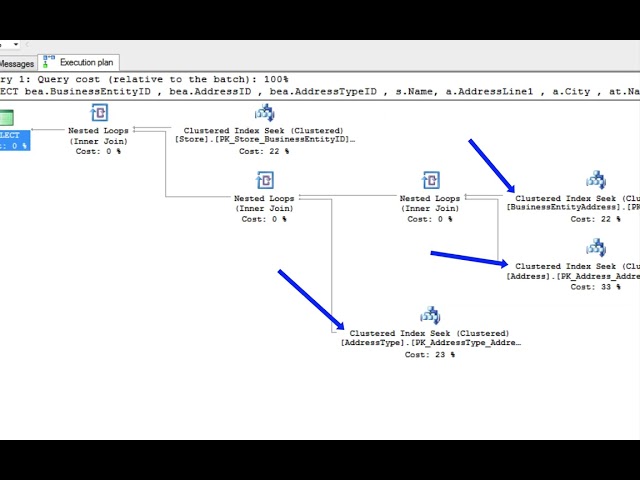Click the BusinessEntityAddress Clustered Index Seek icon
This screenshot has height=480, width=640.
coord(596,180)
